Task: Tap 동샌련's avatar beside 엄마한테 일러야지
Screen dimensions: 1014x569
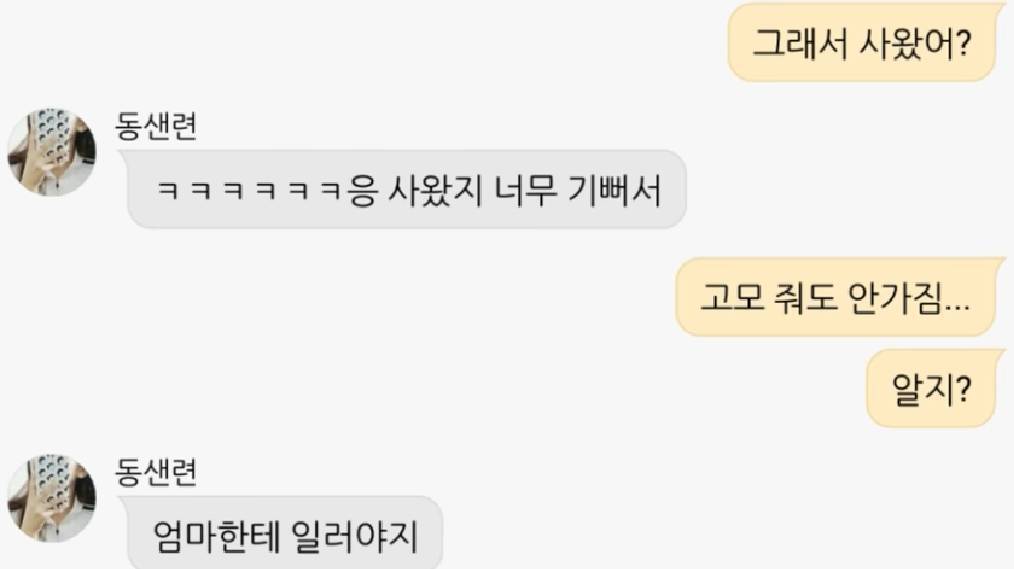Action: point(51,498)
